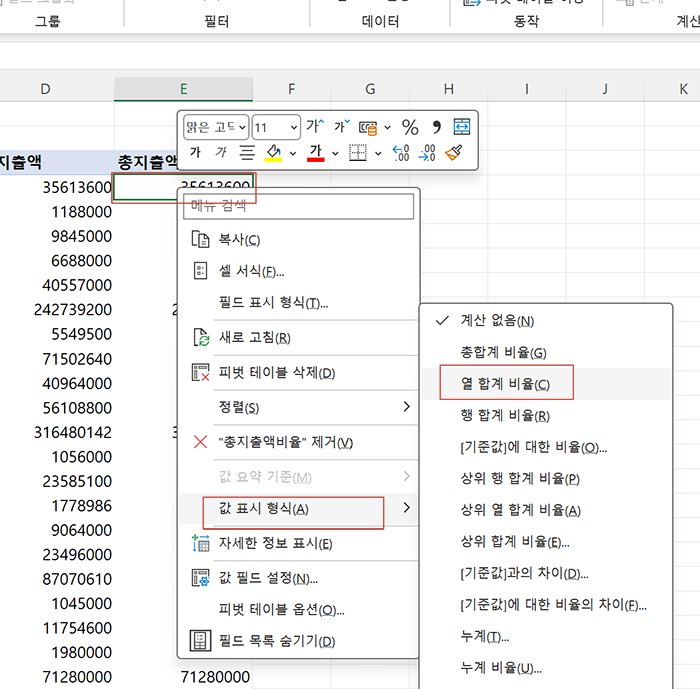The image size is (700, 689).
Task: Apply comma style from mini toolbar
Action: coord(436,127)
